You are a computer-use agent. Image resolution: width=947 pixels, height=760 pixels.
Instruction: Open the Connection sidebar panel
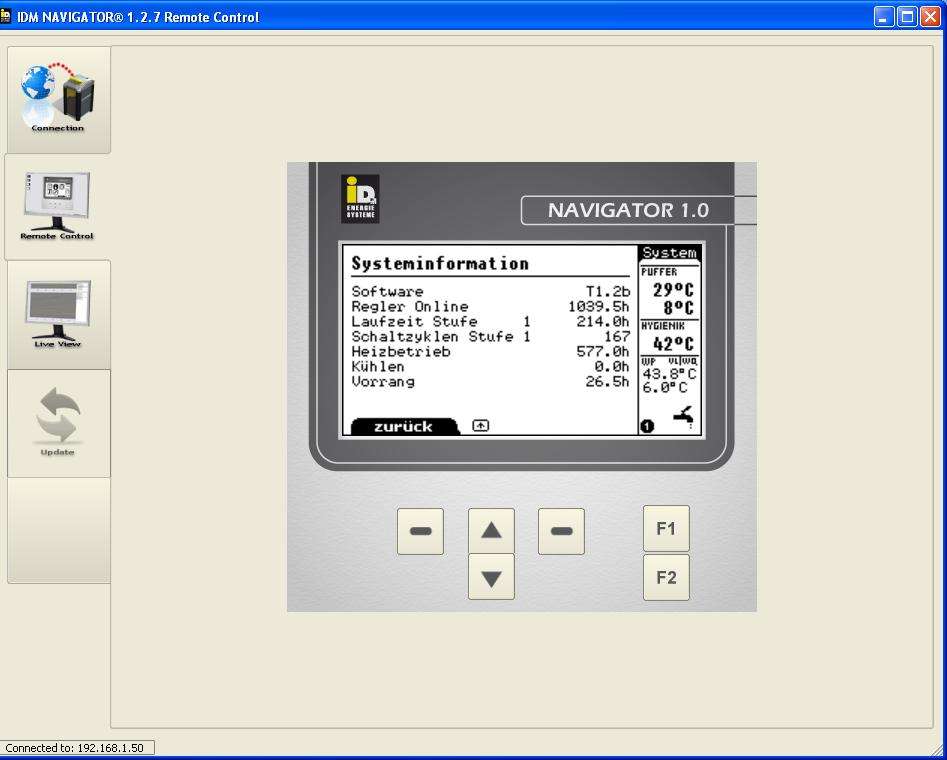(x=59, y=100)
